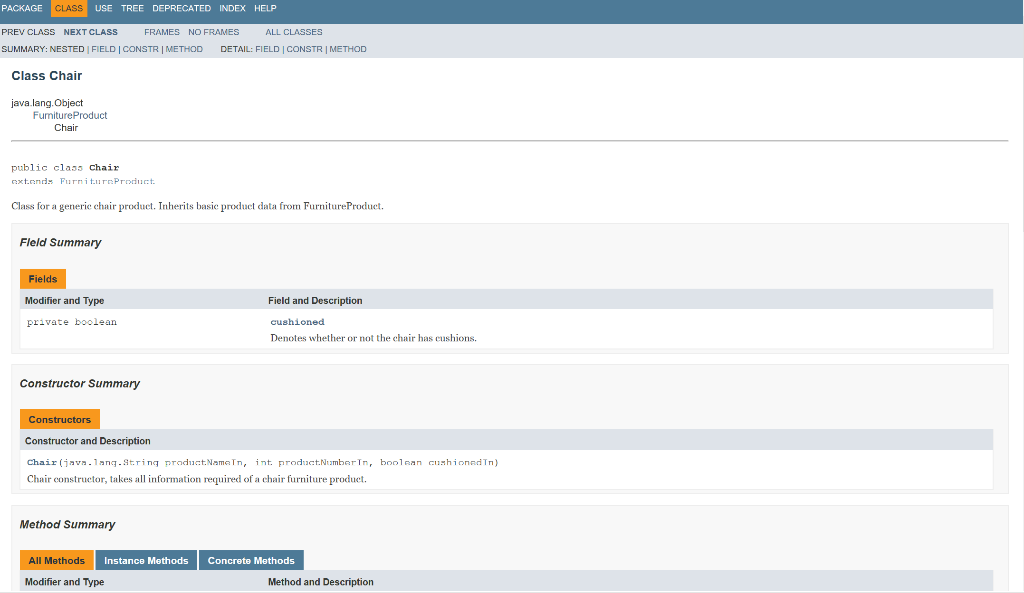The height and width of the screenshot is (593, 1024).
Task: Open the FurnitureProduct superclass page
Action: 69,114
